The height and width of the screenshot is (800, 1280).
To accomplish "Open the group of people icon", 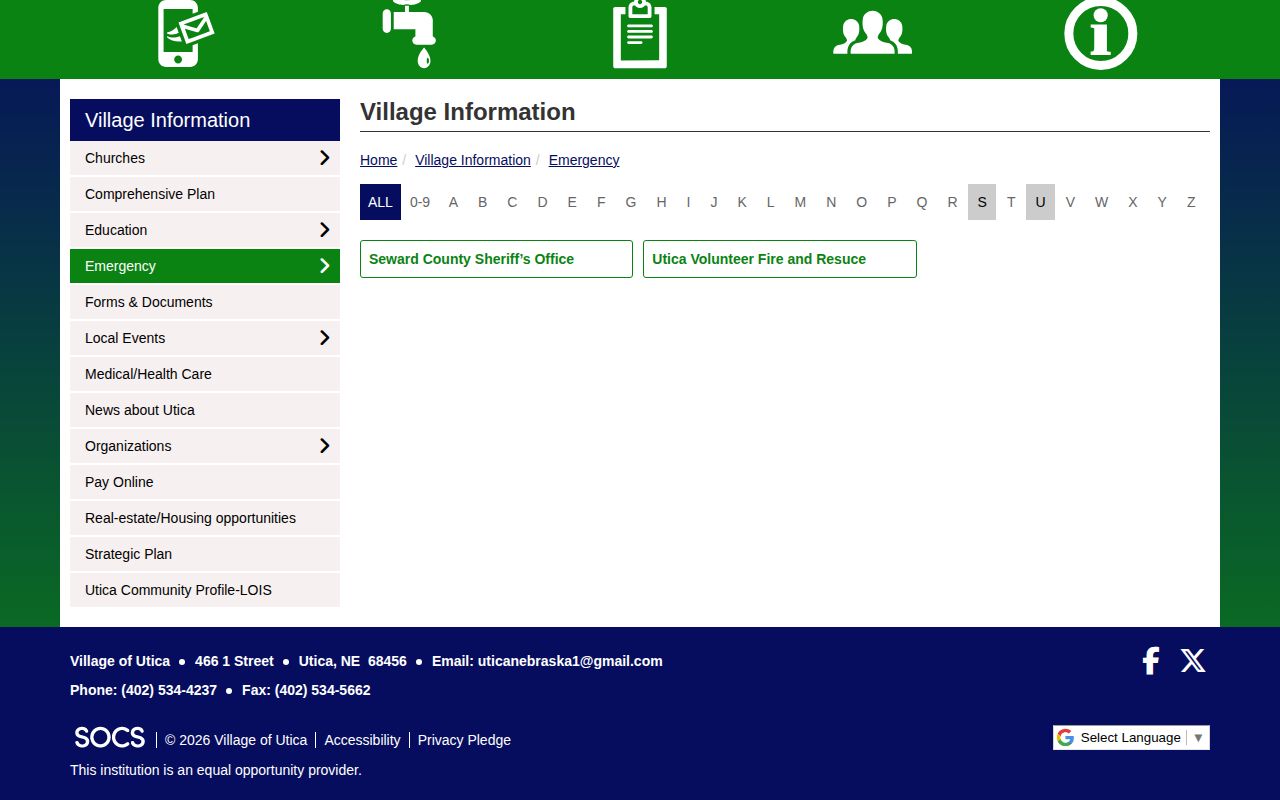I will point(872,33).
